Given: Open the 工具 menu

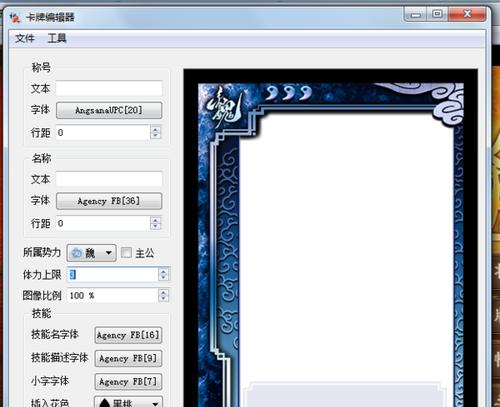Looking at the screenshot, I should click(57, 38).
